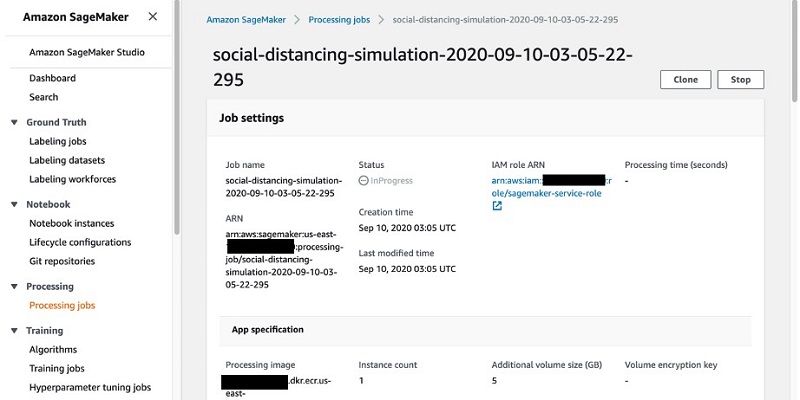Collapse the Notebook section arrow

coord(14,205)
